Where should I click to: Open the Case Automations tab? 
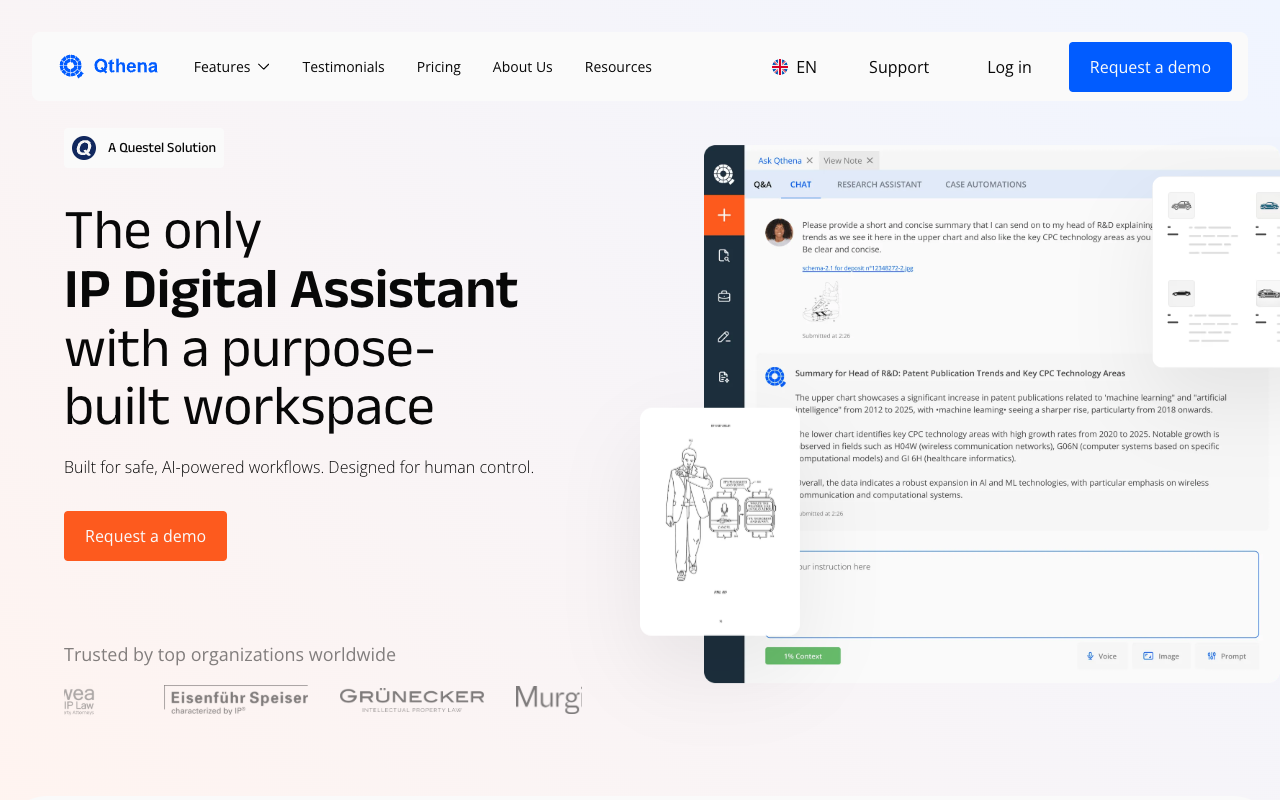tap(986, 184)
